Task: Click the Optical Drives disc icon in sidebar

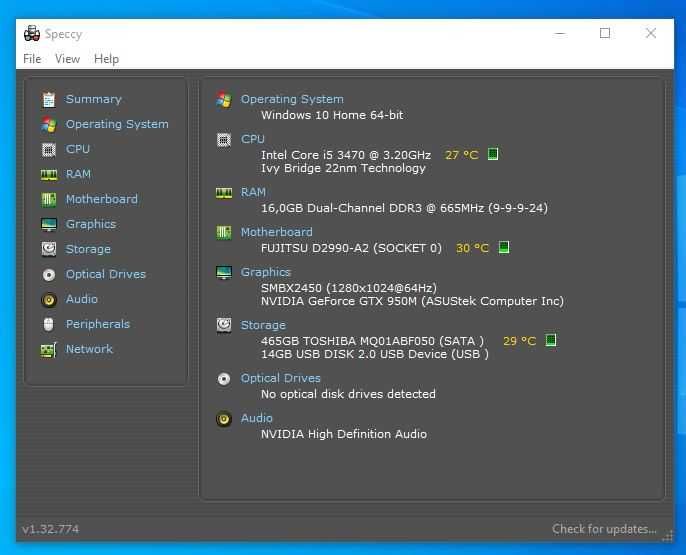Action: coord(49,275)
